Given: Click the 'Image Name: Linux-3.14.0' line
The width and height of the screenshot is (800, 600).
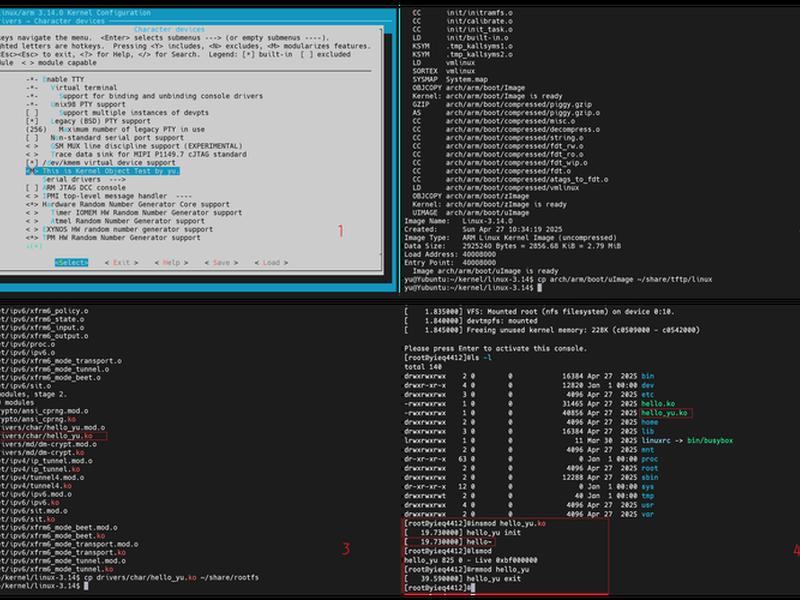Looking at the screenshot, I should click(x=458, y=221).
